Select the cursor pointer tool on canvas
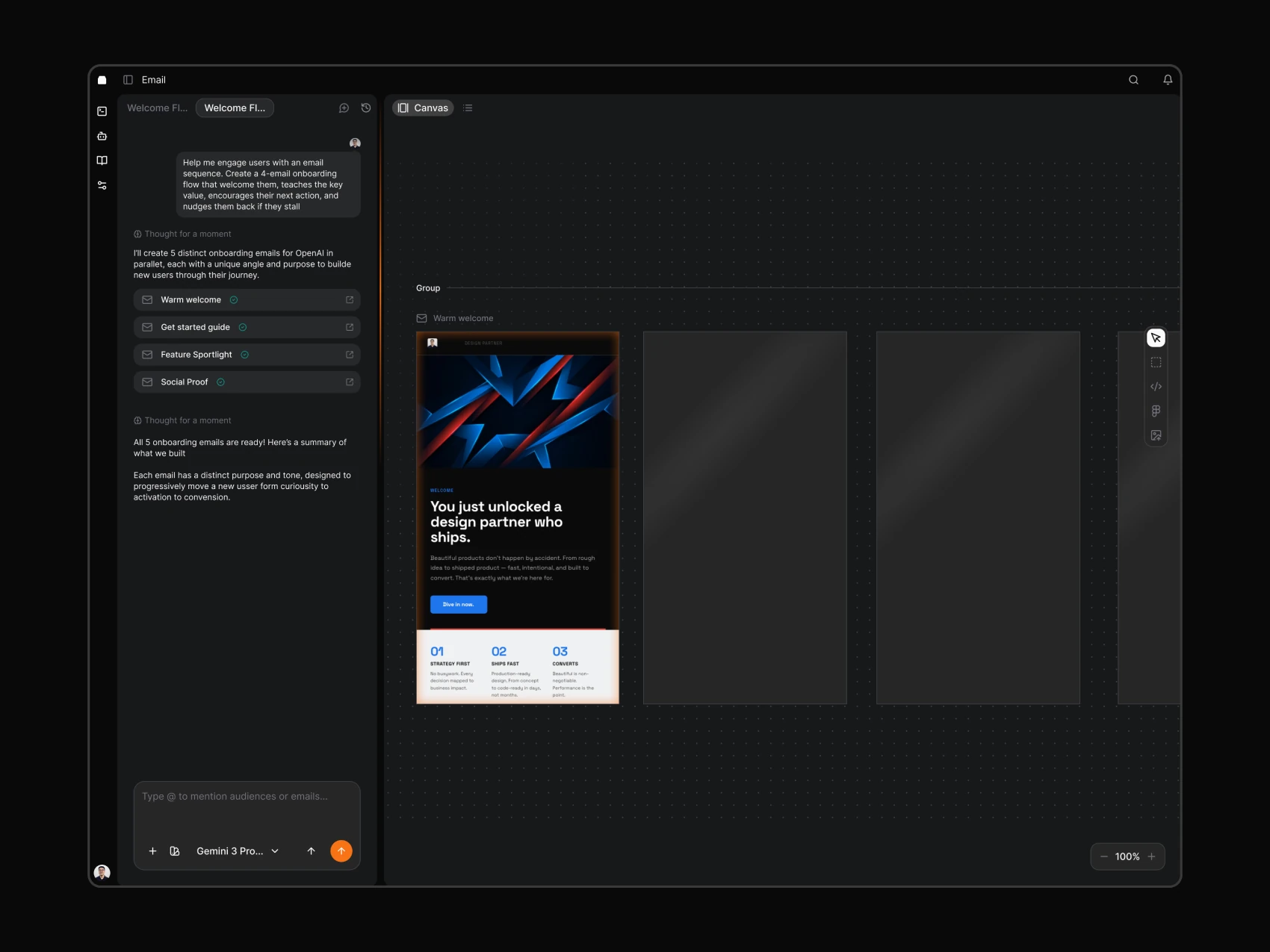The width and height of the screenshot is (1270, 952). click(1156, 338)
